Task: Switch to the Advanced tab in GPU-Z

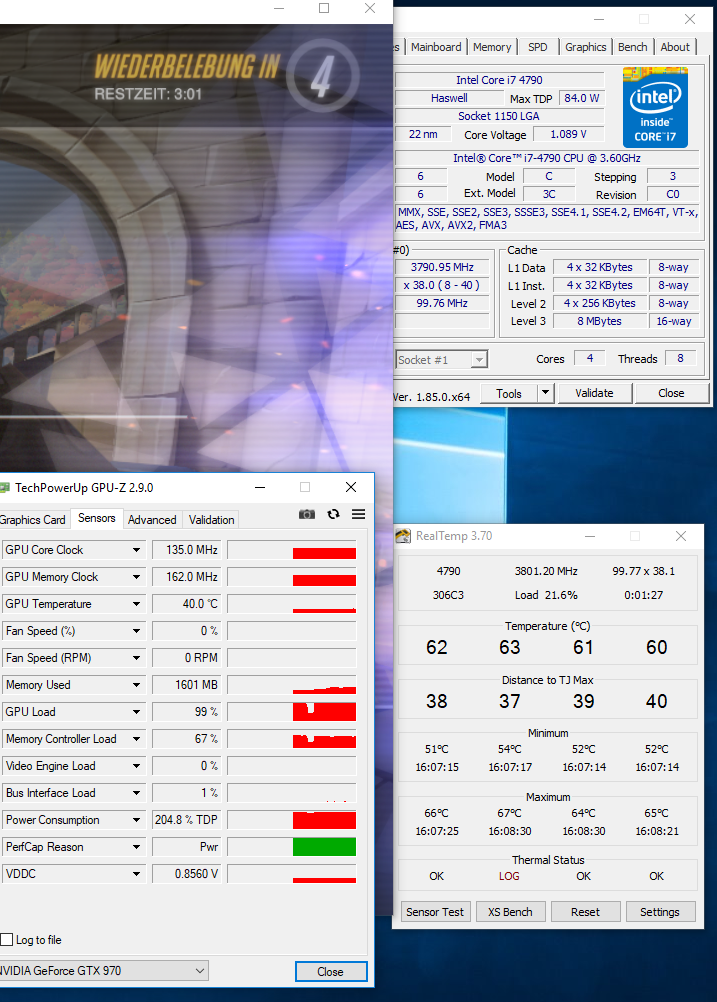Action: pyautogui.click(x=152, y=520)
